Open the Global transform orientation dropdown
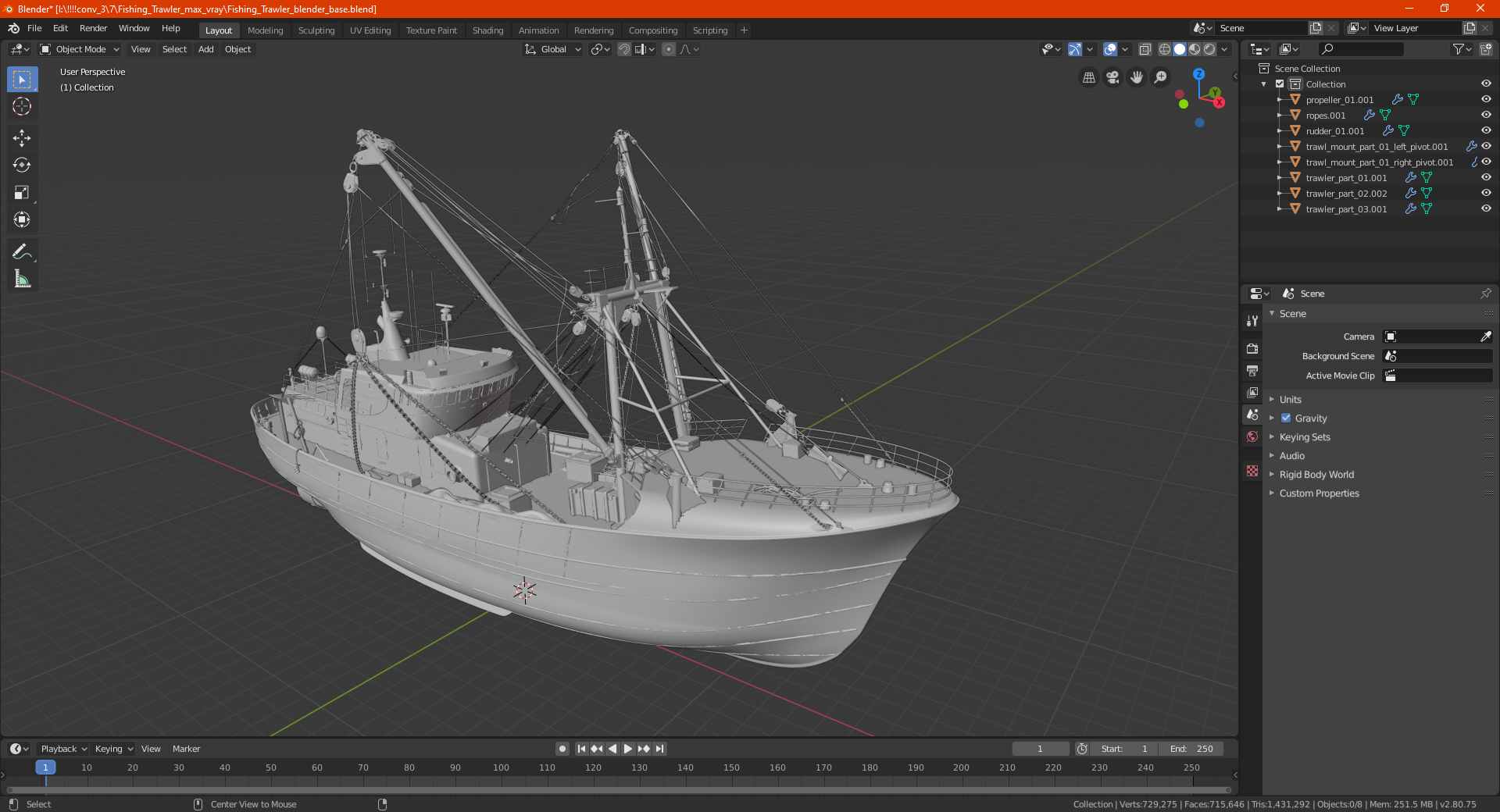The height and width of the screenshot is (812, 1500). [x=552, y=49]
